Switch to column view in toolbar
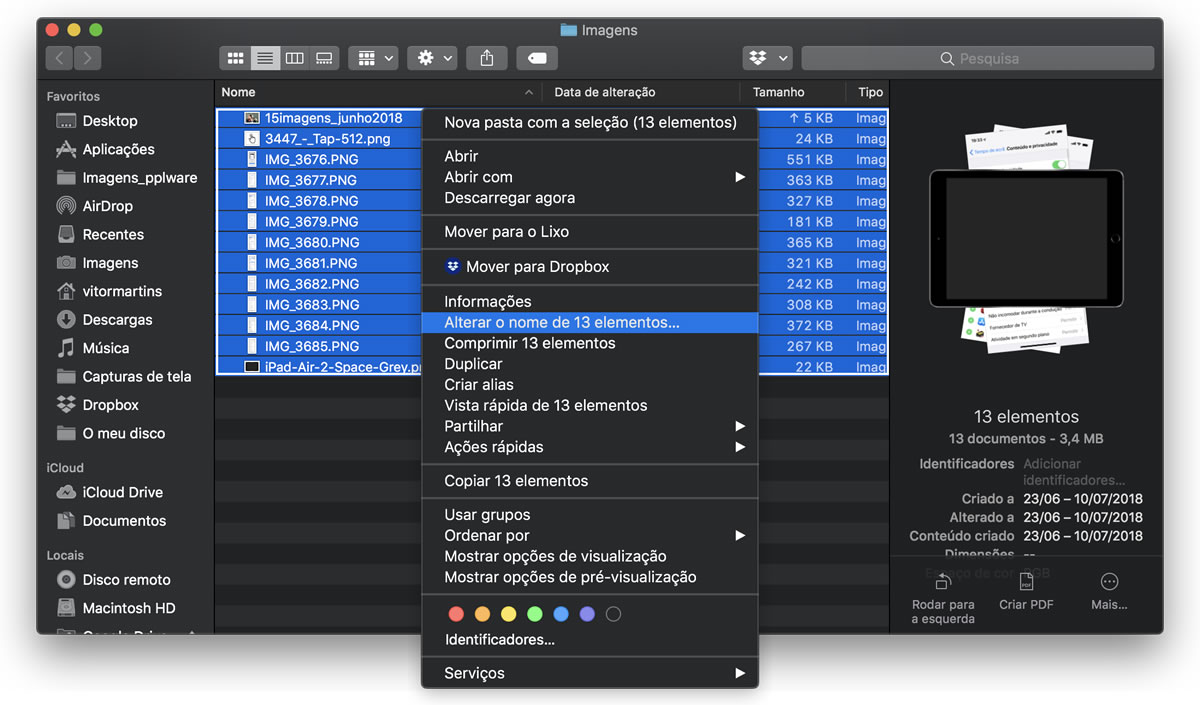The width and height of the screenshot is (1200, 705). pyautogui.click(x=294, y=58)
